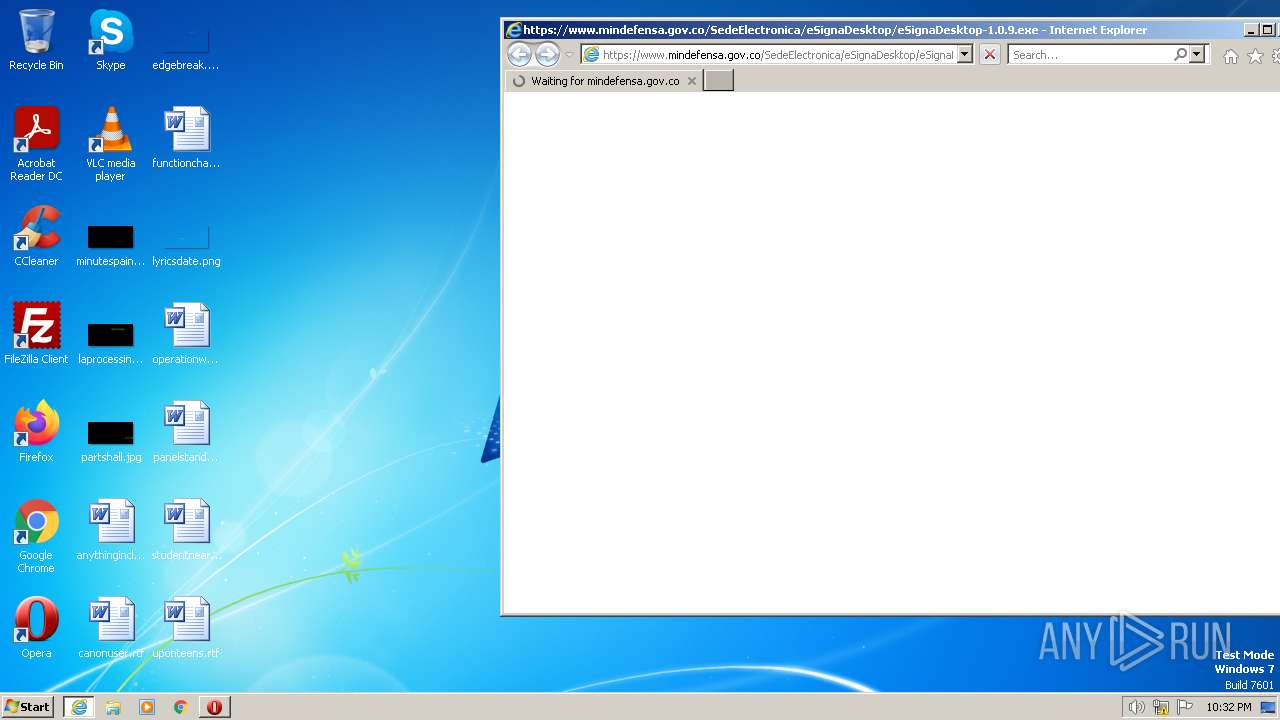
Task: Expand the address bar autocomplete dropdown
Action: point(965,55)
